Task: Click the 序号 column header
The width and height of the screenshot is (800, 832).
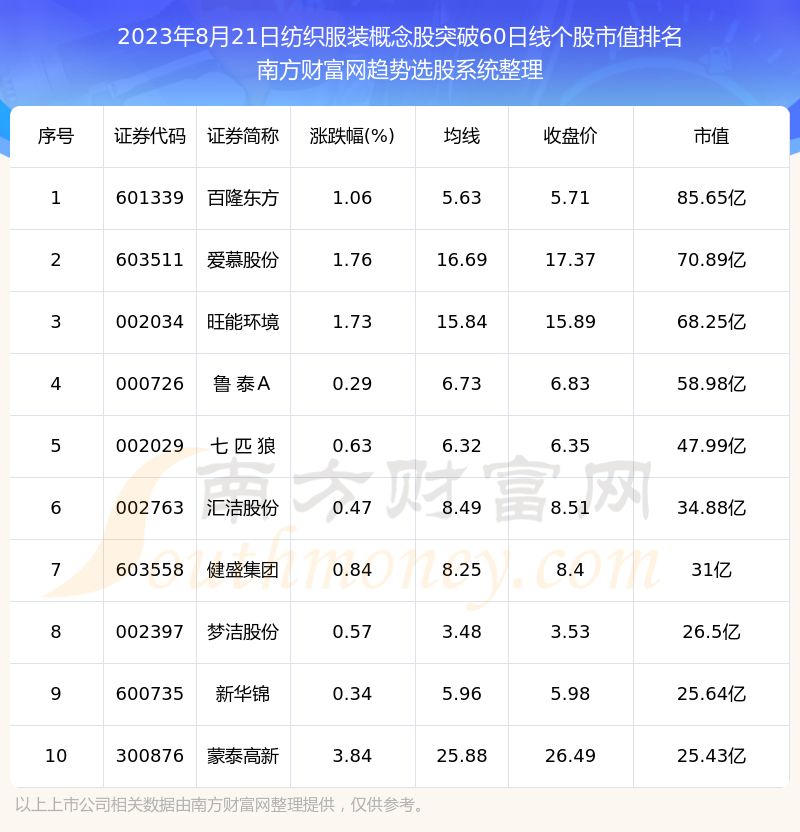Action: tap(56, 136)
